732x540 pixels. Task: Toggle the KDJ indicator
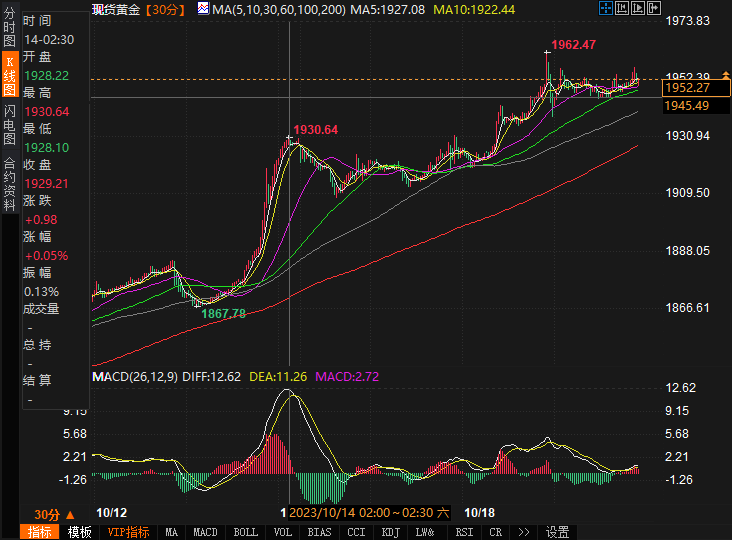coord(390,532)
